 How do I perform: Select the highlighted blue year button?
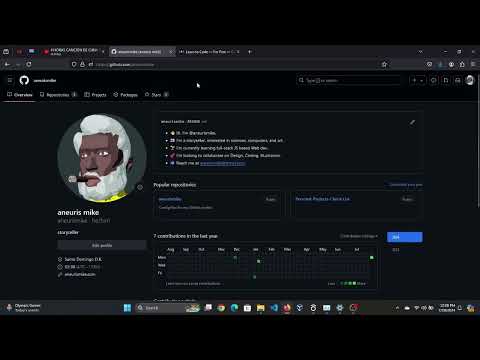(x=405, y=237)
